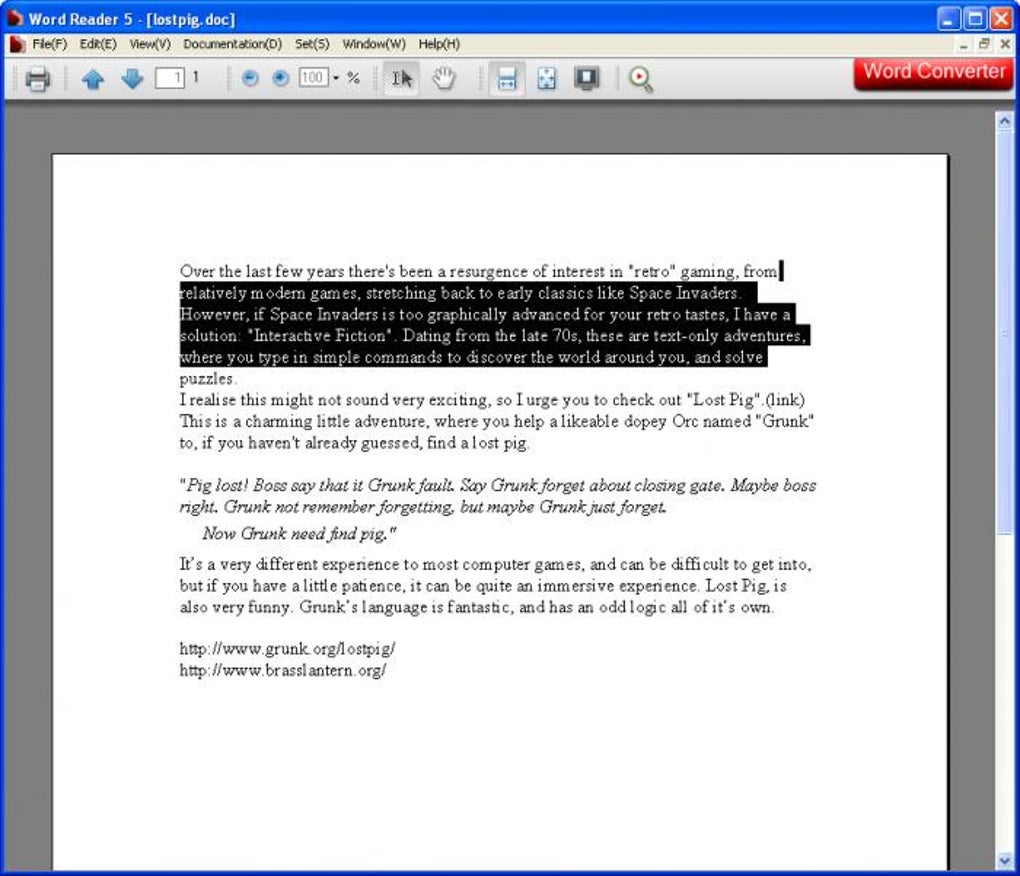Open the zoom percentage dropdown arrow

[x=336, y=78]
